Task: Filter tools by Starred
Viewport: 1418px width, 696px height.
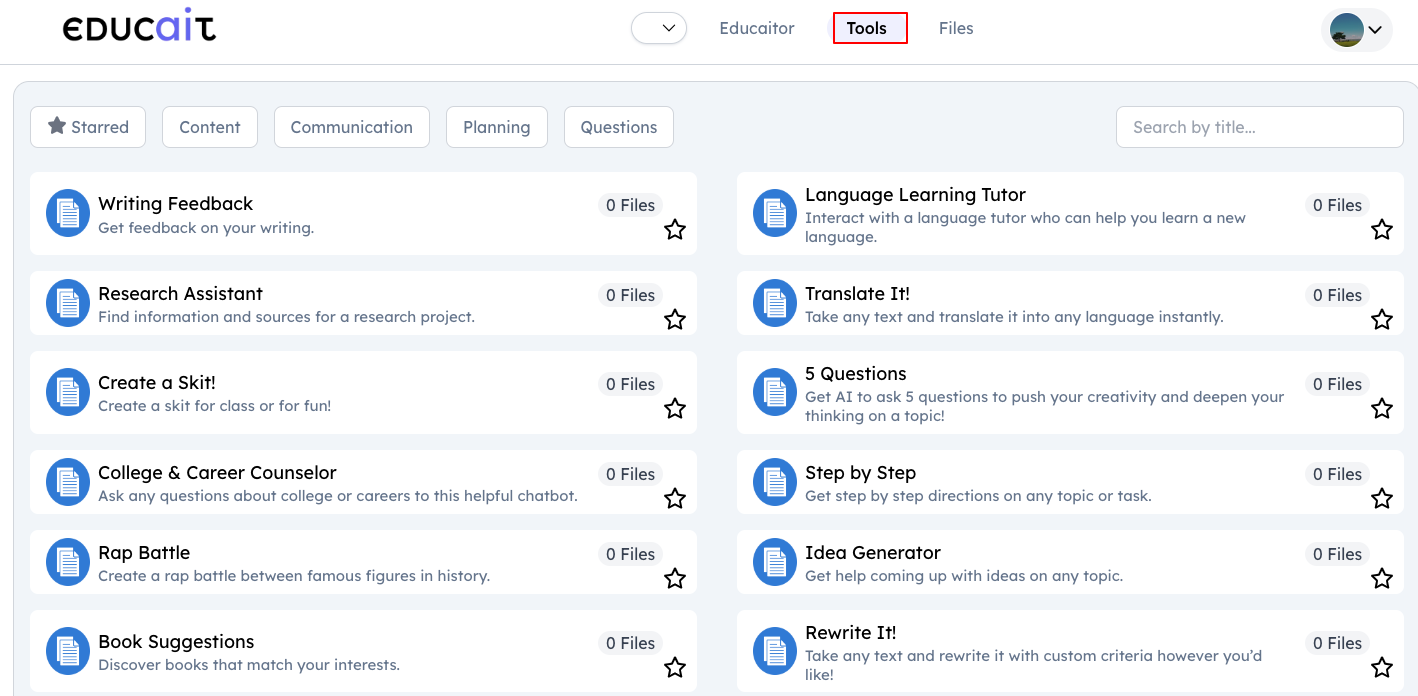Action: click(x=88, y=127)
